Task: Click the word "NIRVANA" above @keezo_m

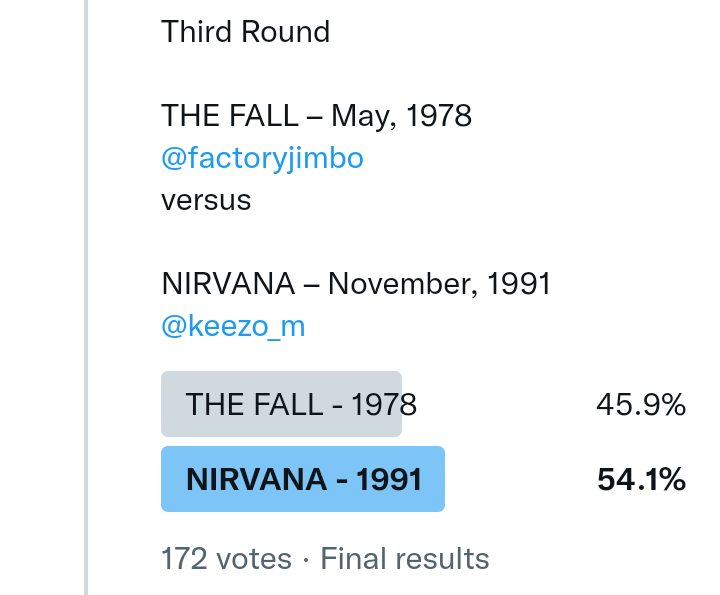Action: (228, 284)
